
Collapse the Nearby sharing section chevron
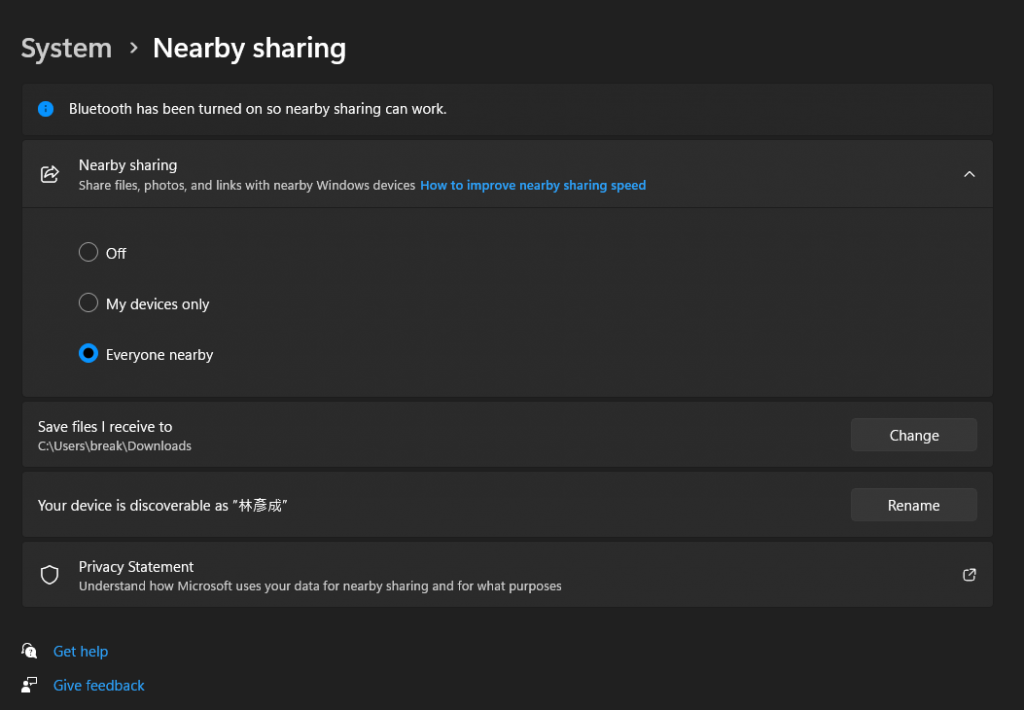(x=969, y=174)
